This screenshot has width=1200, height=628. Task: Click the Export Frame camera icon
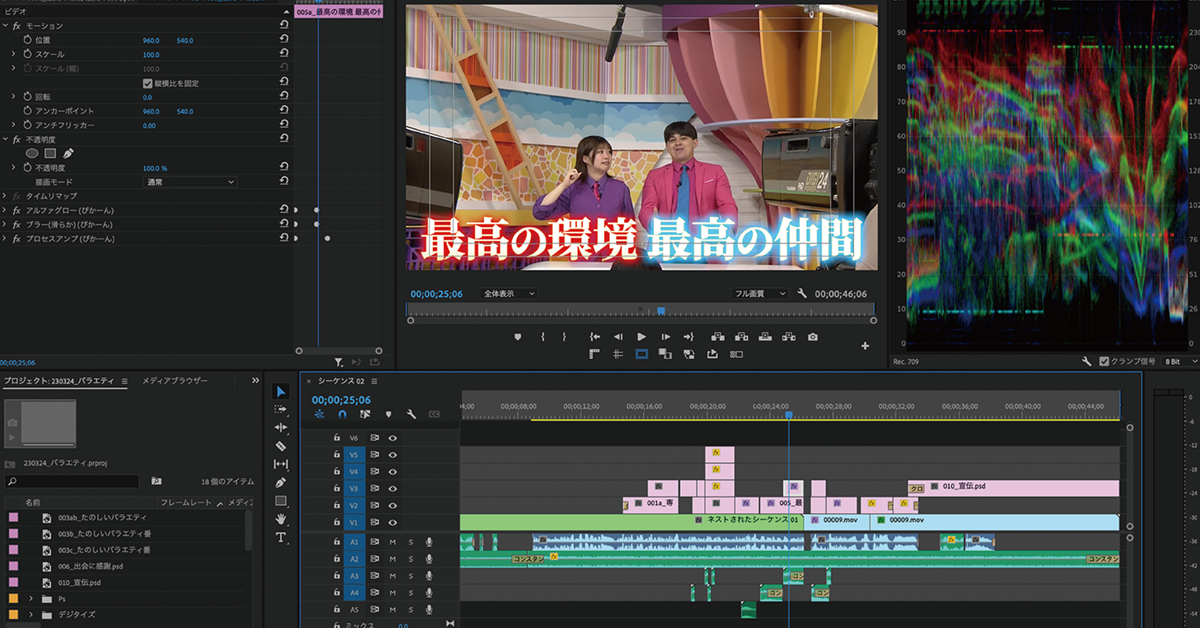pyautogui.click(x=813, y=337)
